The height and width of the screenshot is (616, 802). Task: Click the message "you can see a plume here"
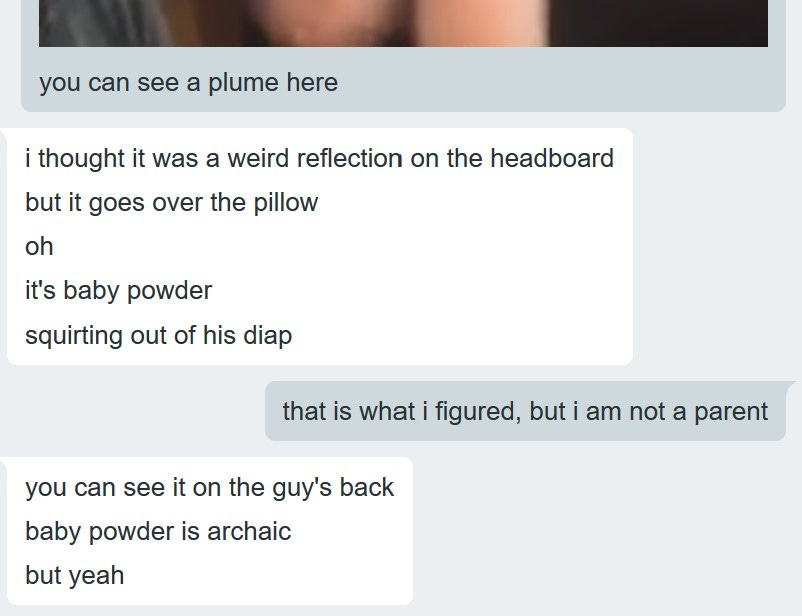click(x=188, y=83)
